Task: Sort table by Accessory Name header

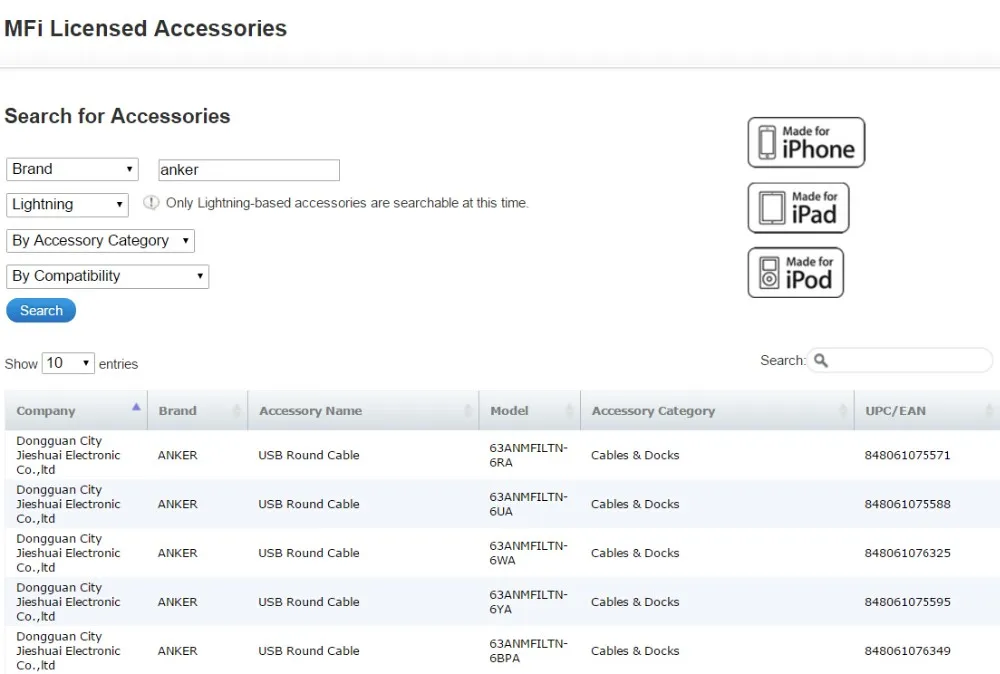Action: (363, 411)
